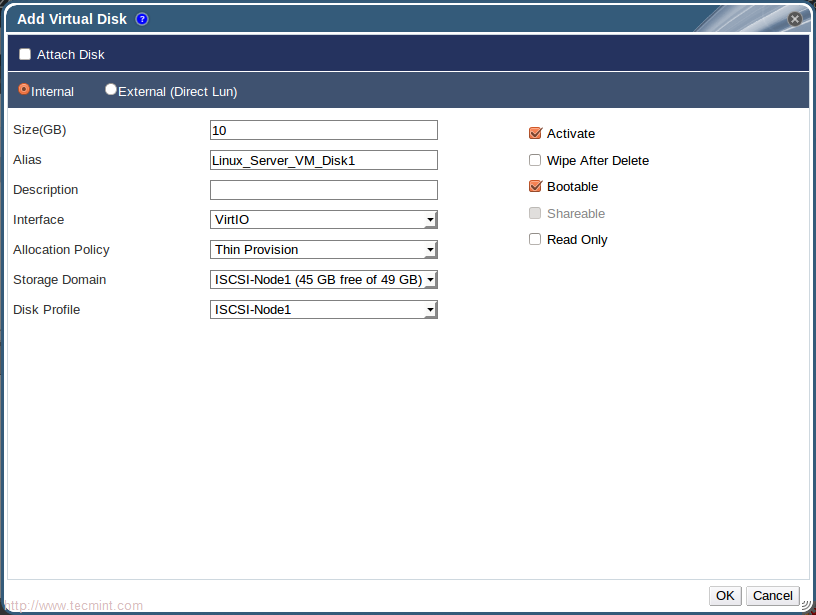Select the Internal disk radio button

click(24, 90)
